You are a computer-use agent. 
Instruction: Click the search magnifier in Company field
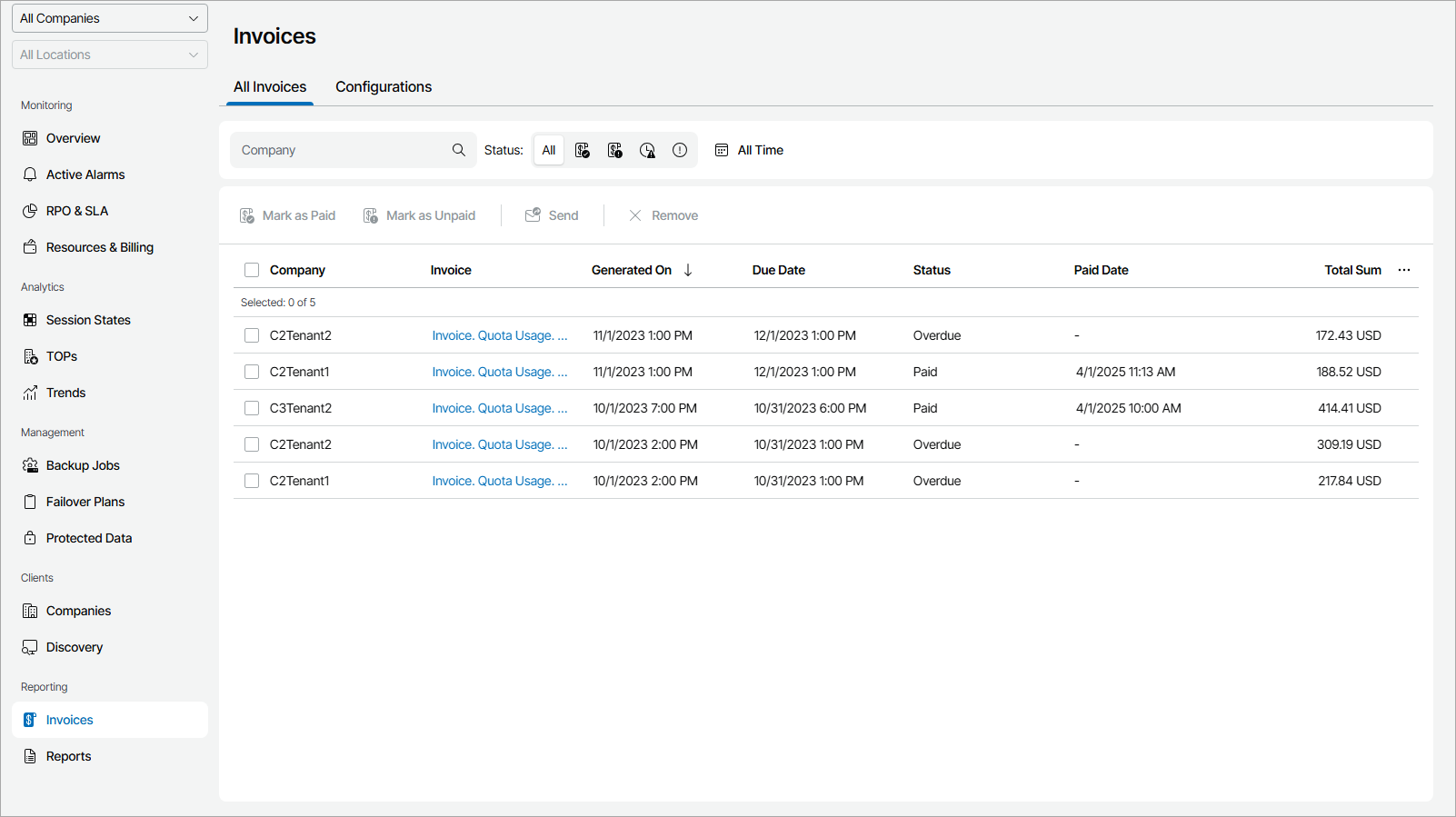click(x=459, y=150)
